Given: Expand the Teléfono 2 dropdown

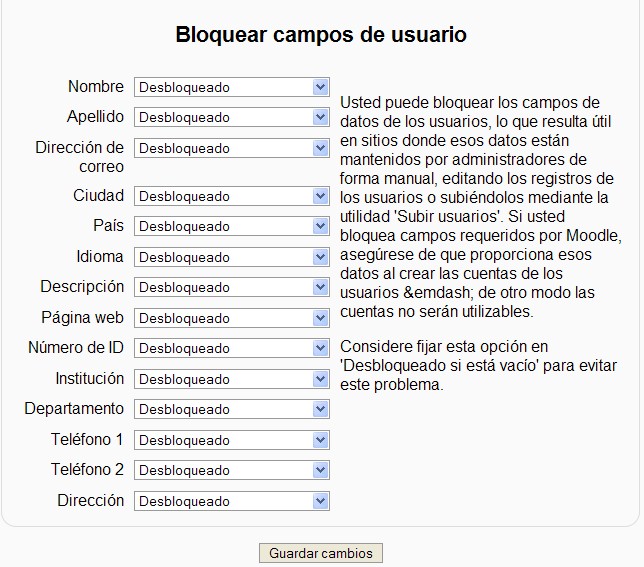Looking at the screenshot, I should 231,470.
